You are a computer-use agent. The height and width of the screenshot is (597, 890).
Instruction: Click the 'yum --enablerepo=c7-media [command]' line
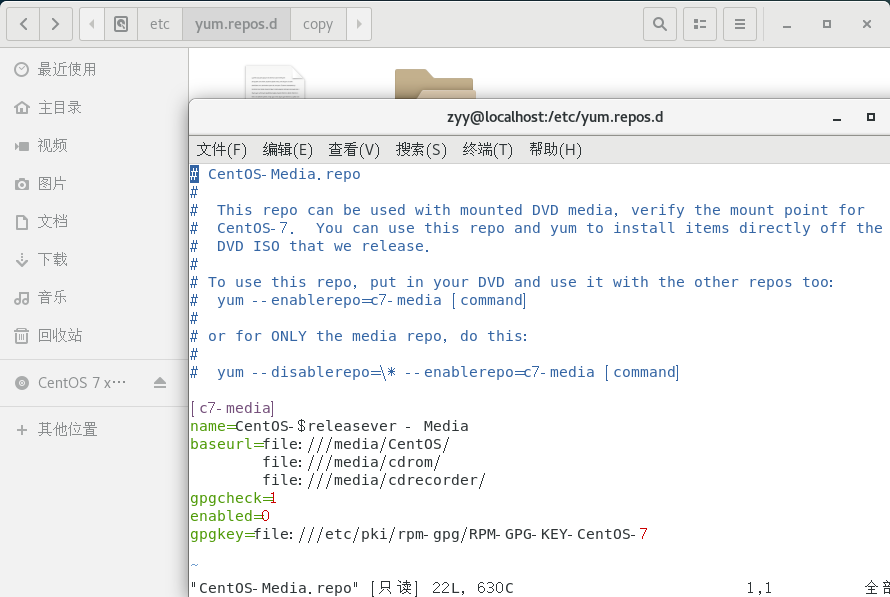click(358, 300)
